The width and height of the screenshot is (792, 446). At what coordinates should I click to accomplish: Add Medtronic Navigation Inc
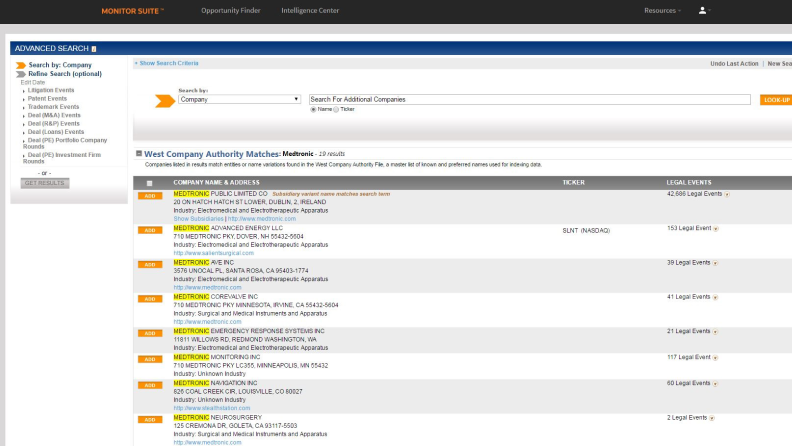(x=150, y=385)
